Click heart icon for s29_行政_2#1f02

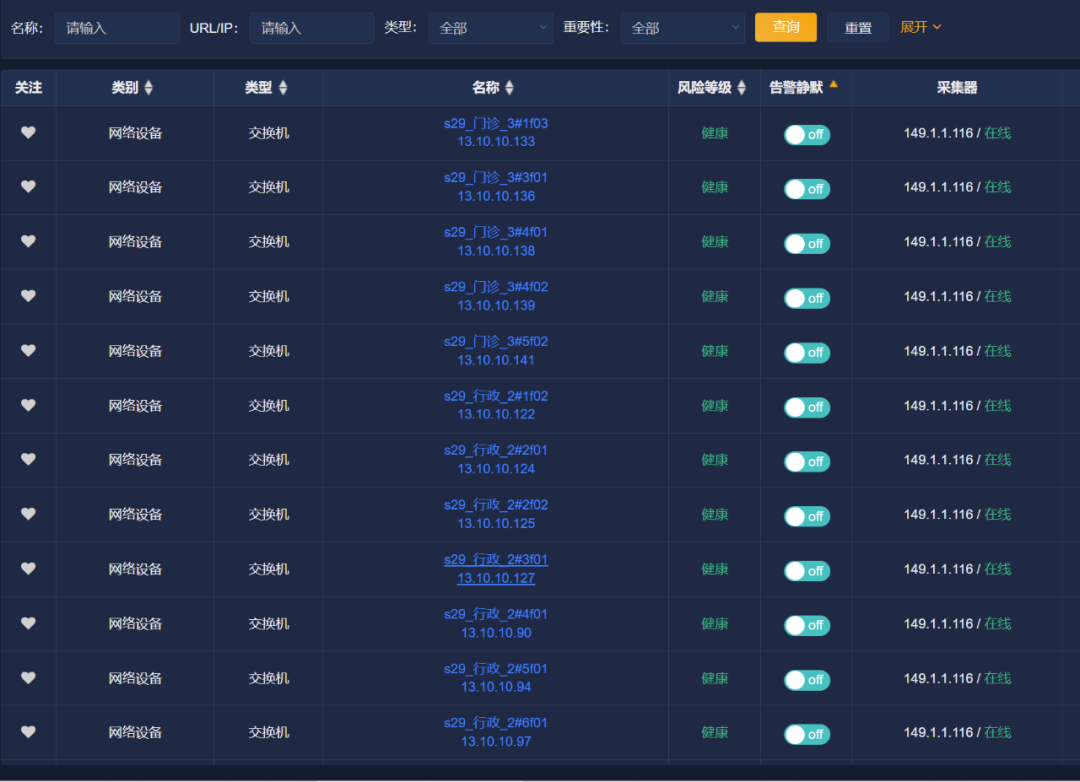coord(28,405)
